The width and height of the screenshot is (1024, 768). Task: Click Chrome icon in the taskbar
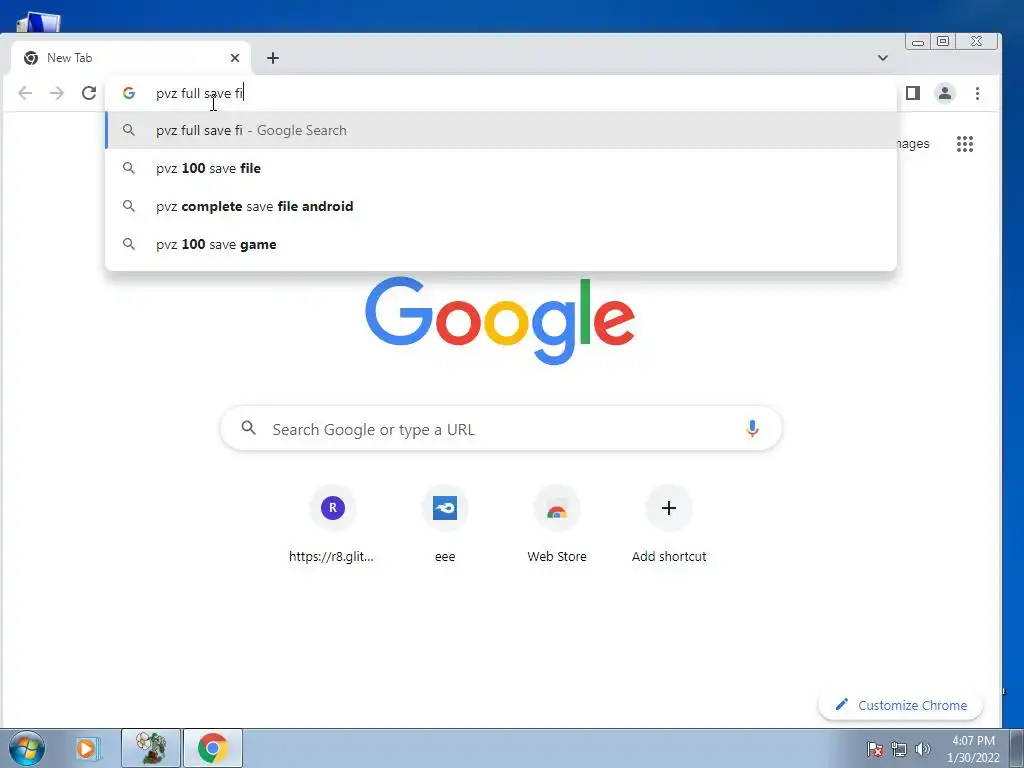point(213,748)
